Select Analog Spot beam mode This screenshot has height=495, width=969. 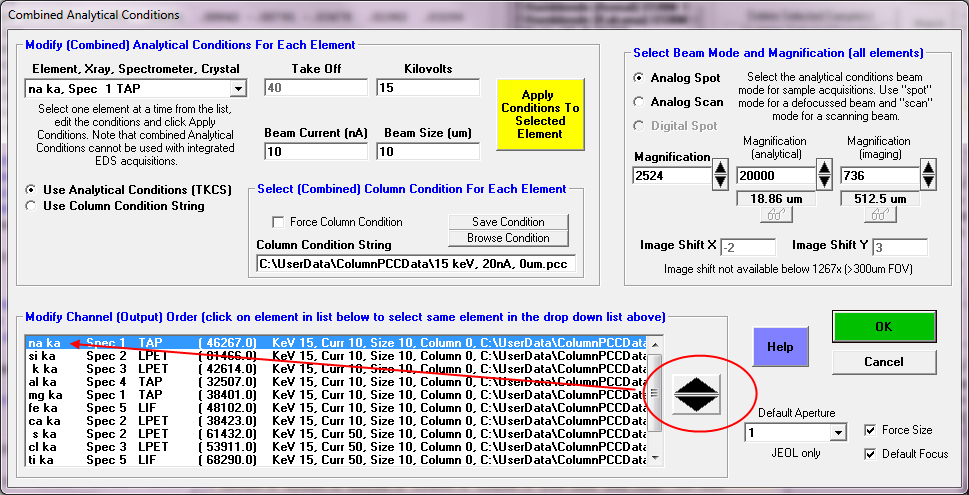click(640, 78)
